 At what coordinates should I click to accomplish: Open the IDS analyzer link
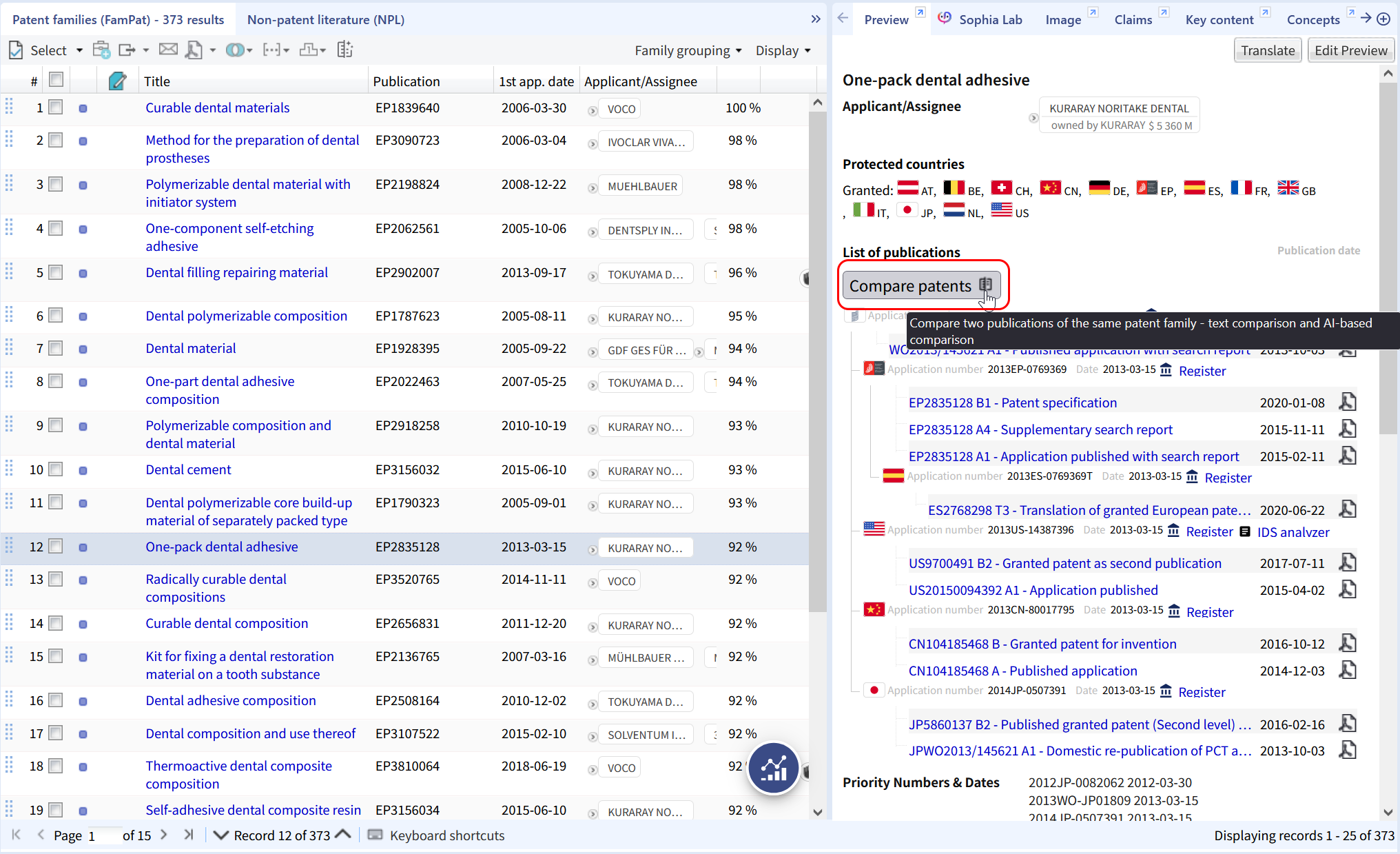point(1293,531)
